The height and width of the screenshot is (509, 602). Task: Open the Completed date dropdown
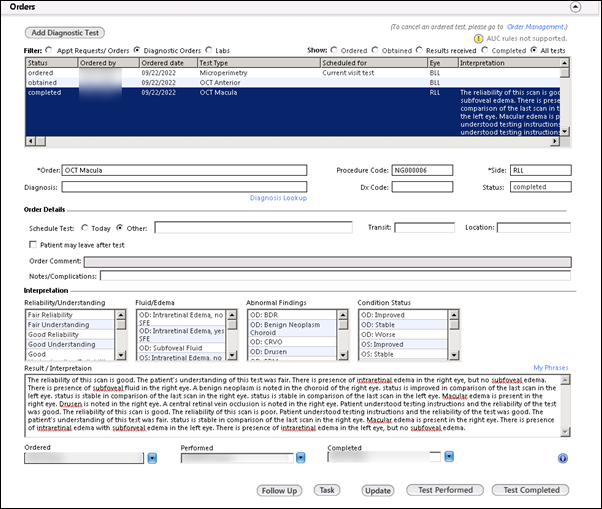(x=449, y=456)
